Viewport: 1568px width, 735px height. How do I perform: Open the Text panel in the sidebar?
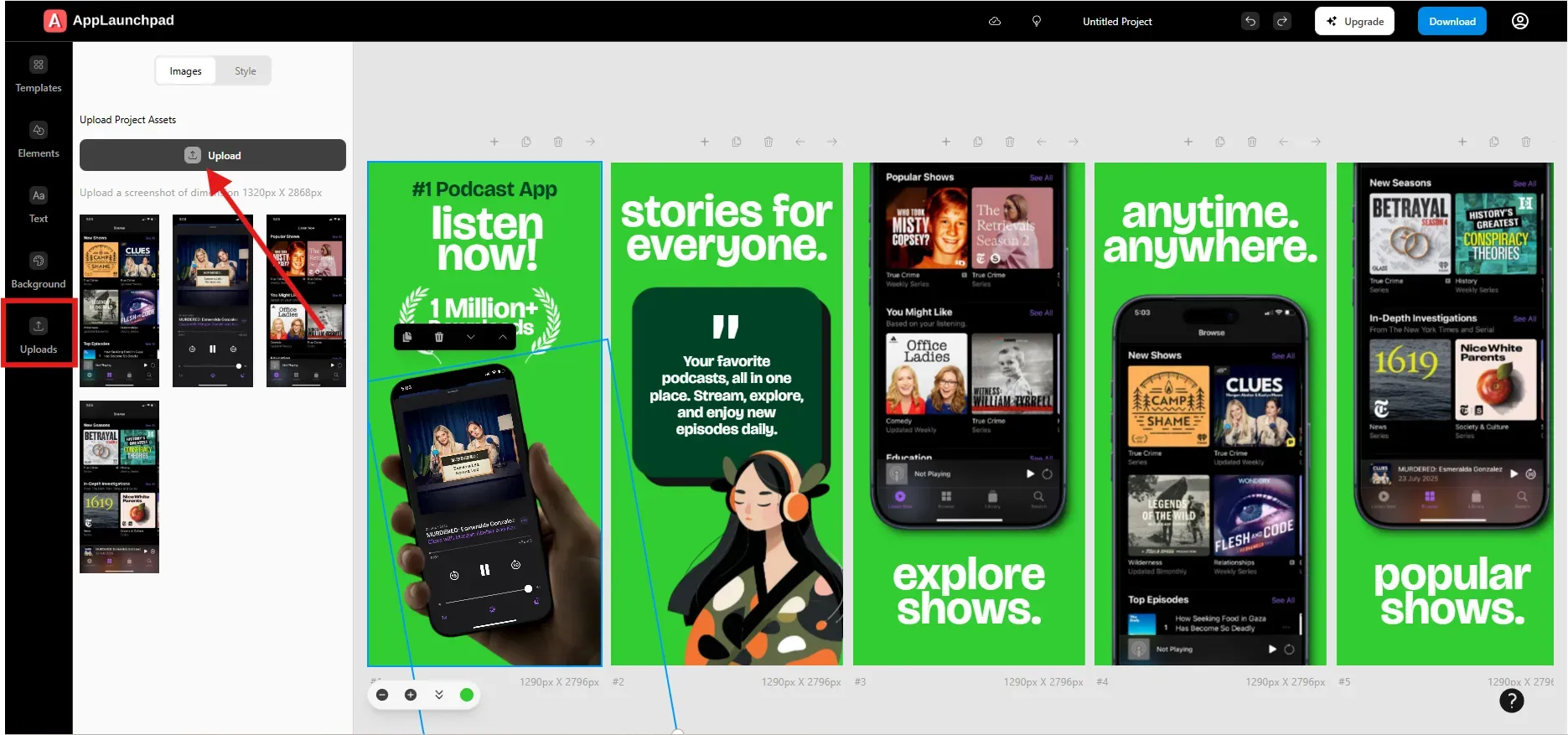coord(39,205)
